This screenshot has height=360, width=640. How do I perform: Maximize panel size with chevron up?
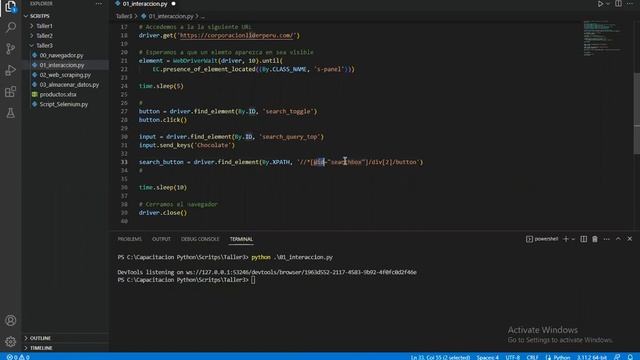tap(618, 239)
